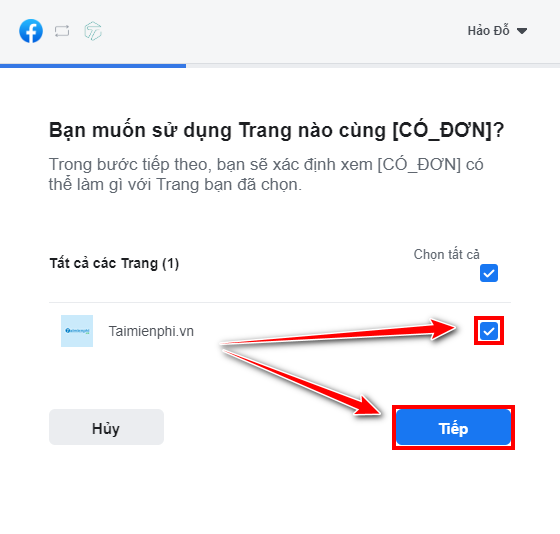Screen dimensions: 560x534
Task: Uncheck the Taimienphi.vn page checkbox
Action: tap(489, 331)
